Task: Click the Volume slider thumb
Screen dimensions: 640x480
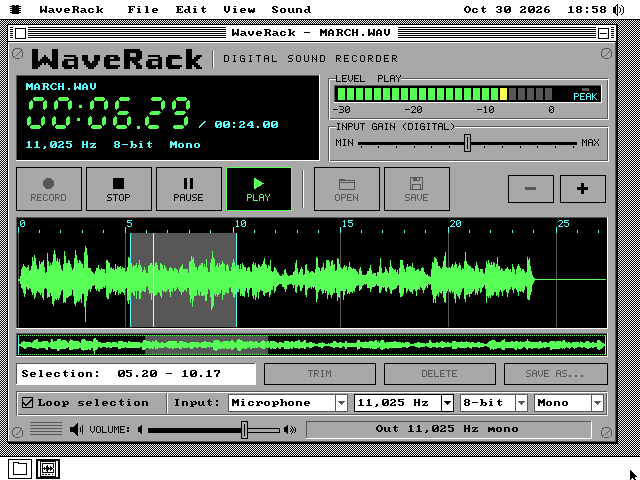Action: click(x=244, y=430)
